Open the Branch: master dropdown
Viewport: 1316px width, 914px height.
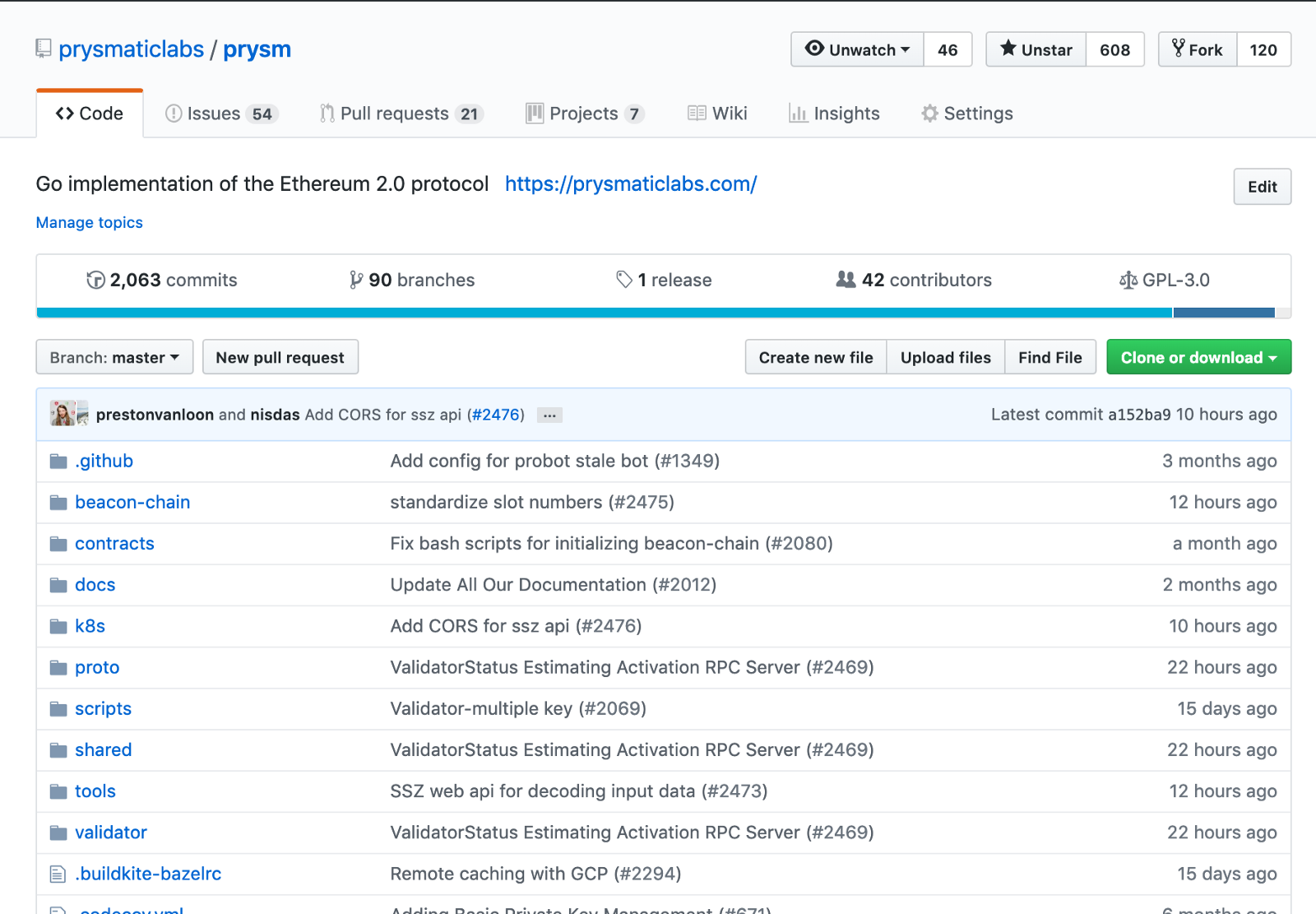click(x=114, y=357)
